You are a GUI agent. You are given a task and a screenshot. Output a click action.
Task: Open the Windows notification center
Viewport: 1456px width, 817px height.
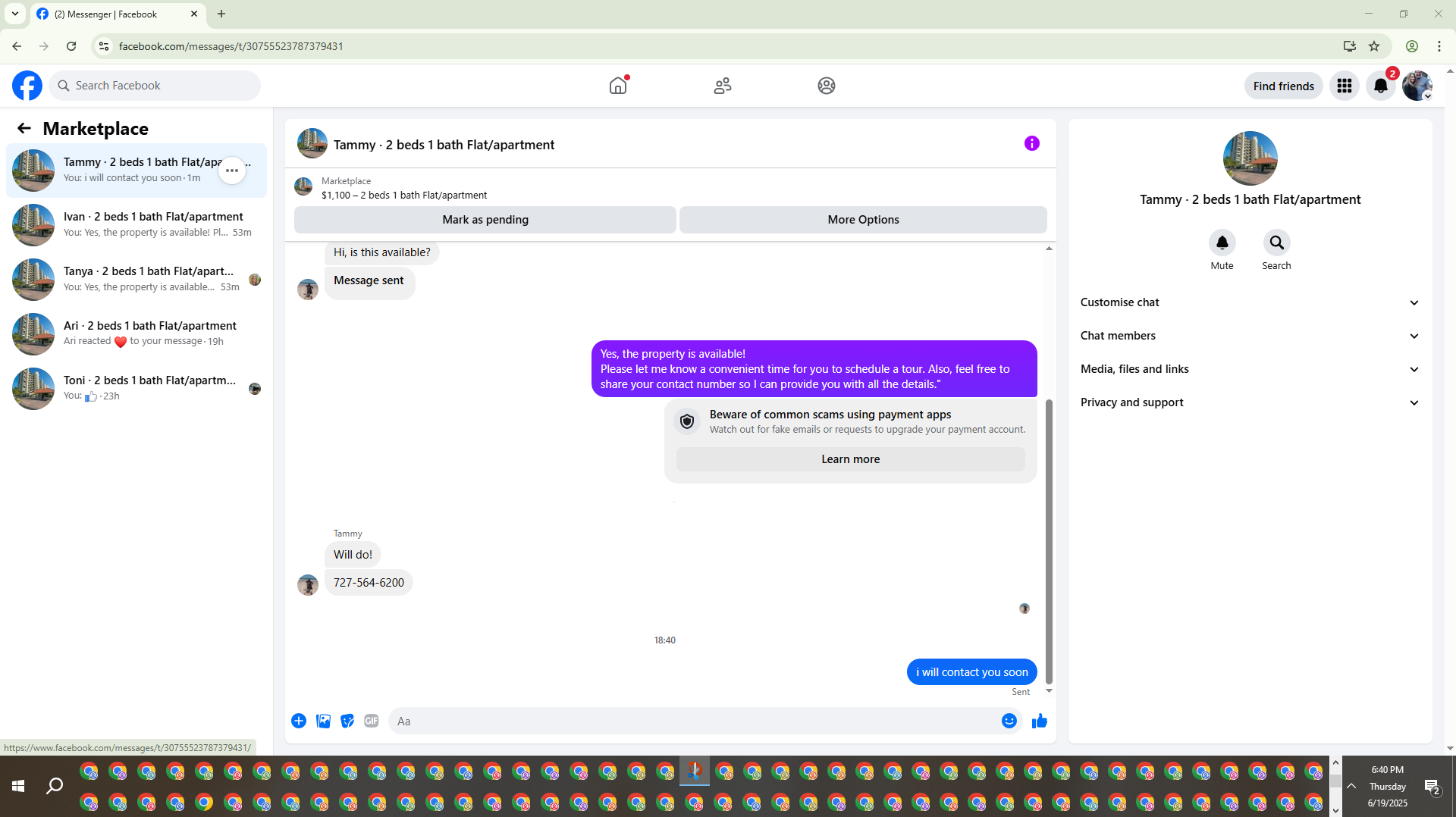point(1432,786)
